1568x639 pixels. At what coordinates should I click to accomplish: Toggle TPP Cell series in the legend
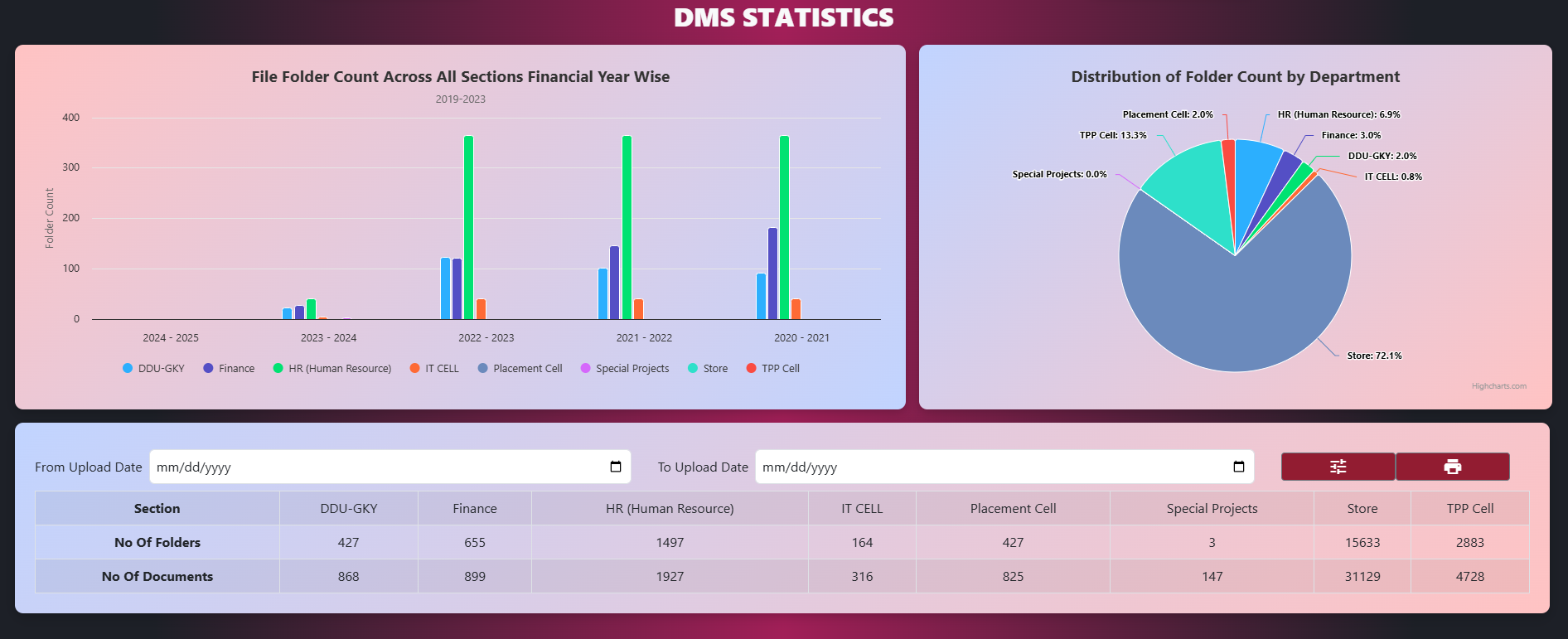pos(772,369)
